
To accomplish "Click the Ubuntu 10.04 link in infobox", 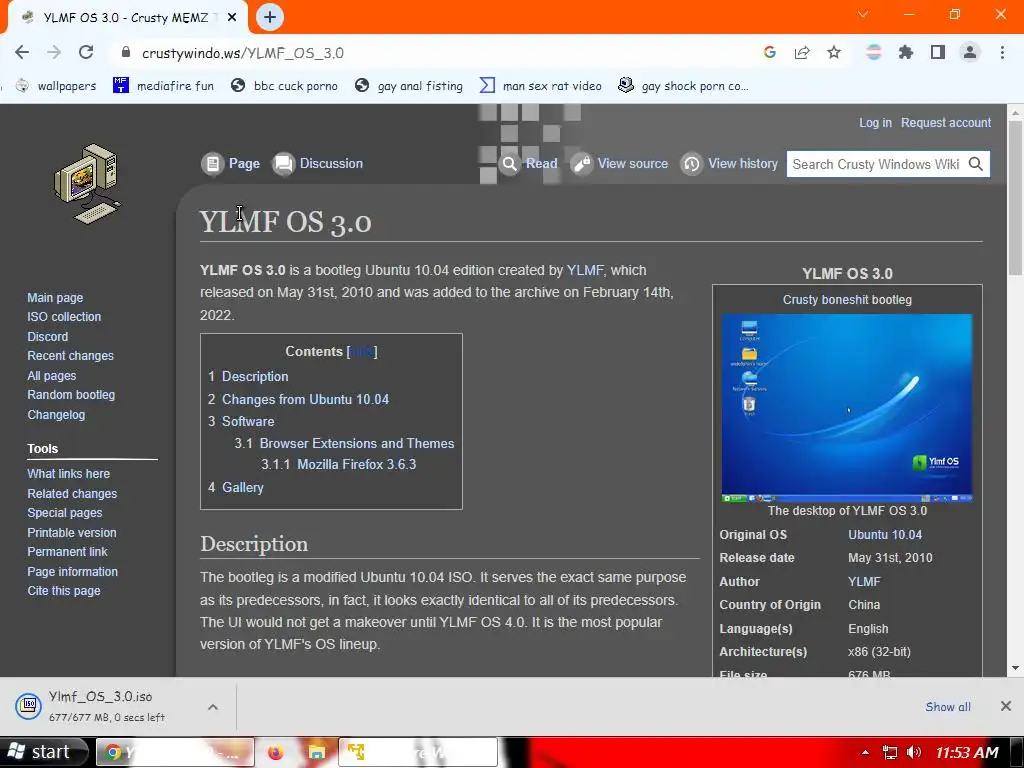I will pyautogui.click(x=885, y=535).
